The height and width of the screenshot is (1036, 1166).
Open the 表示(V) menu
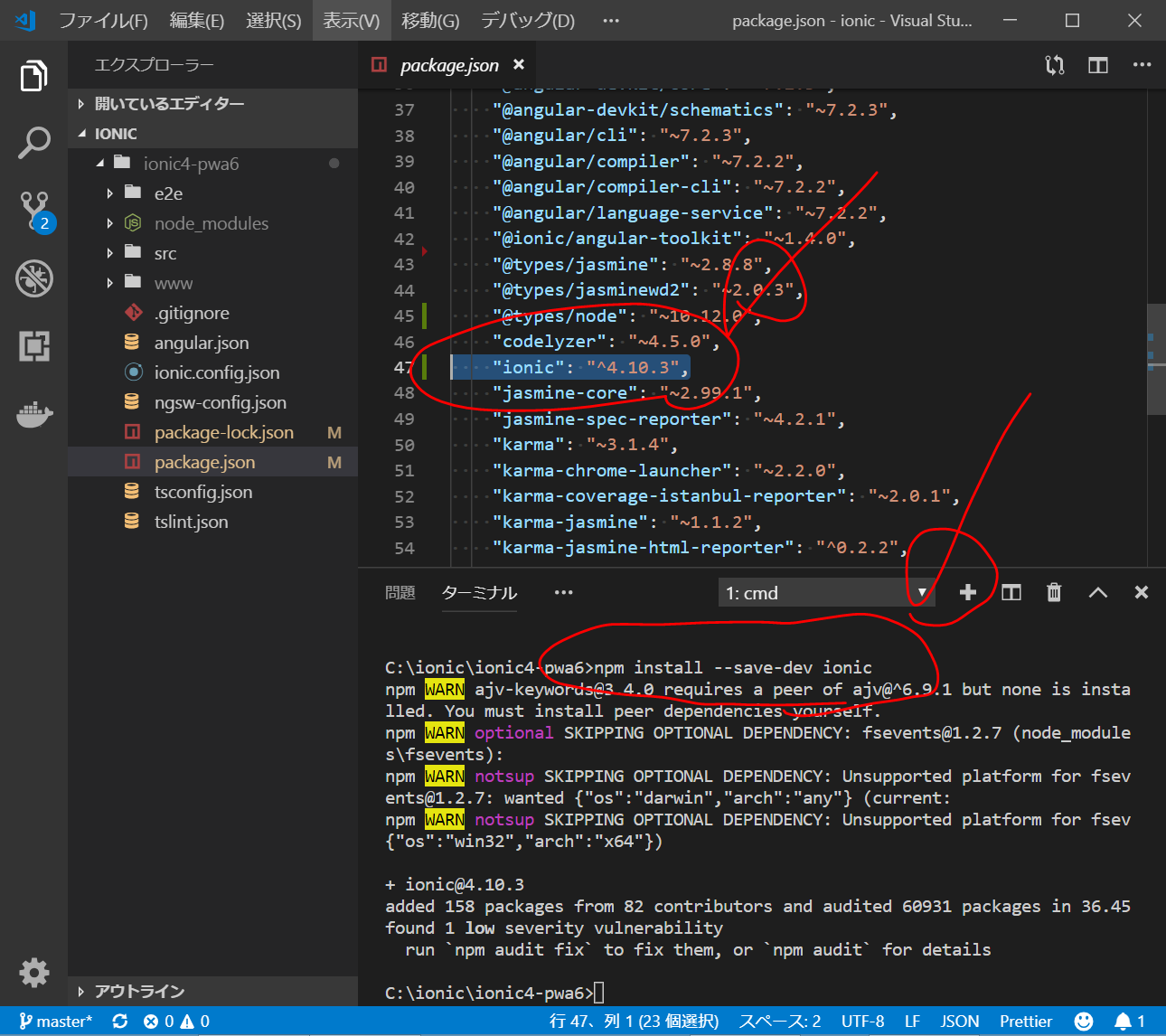[x=351, y=20]
